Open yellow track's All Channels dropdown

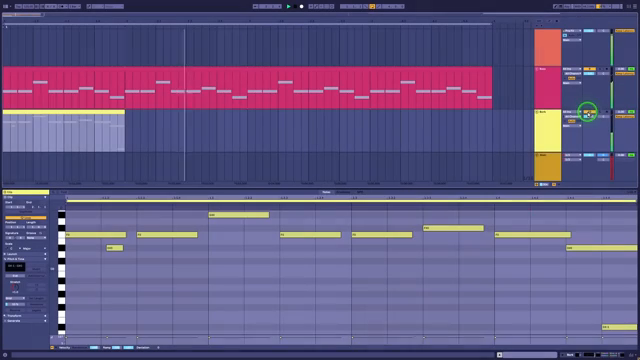tap(573, 117)
